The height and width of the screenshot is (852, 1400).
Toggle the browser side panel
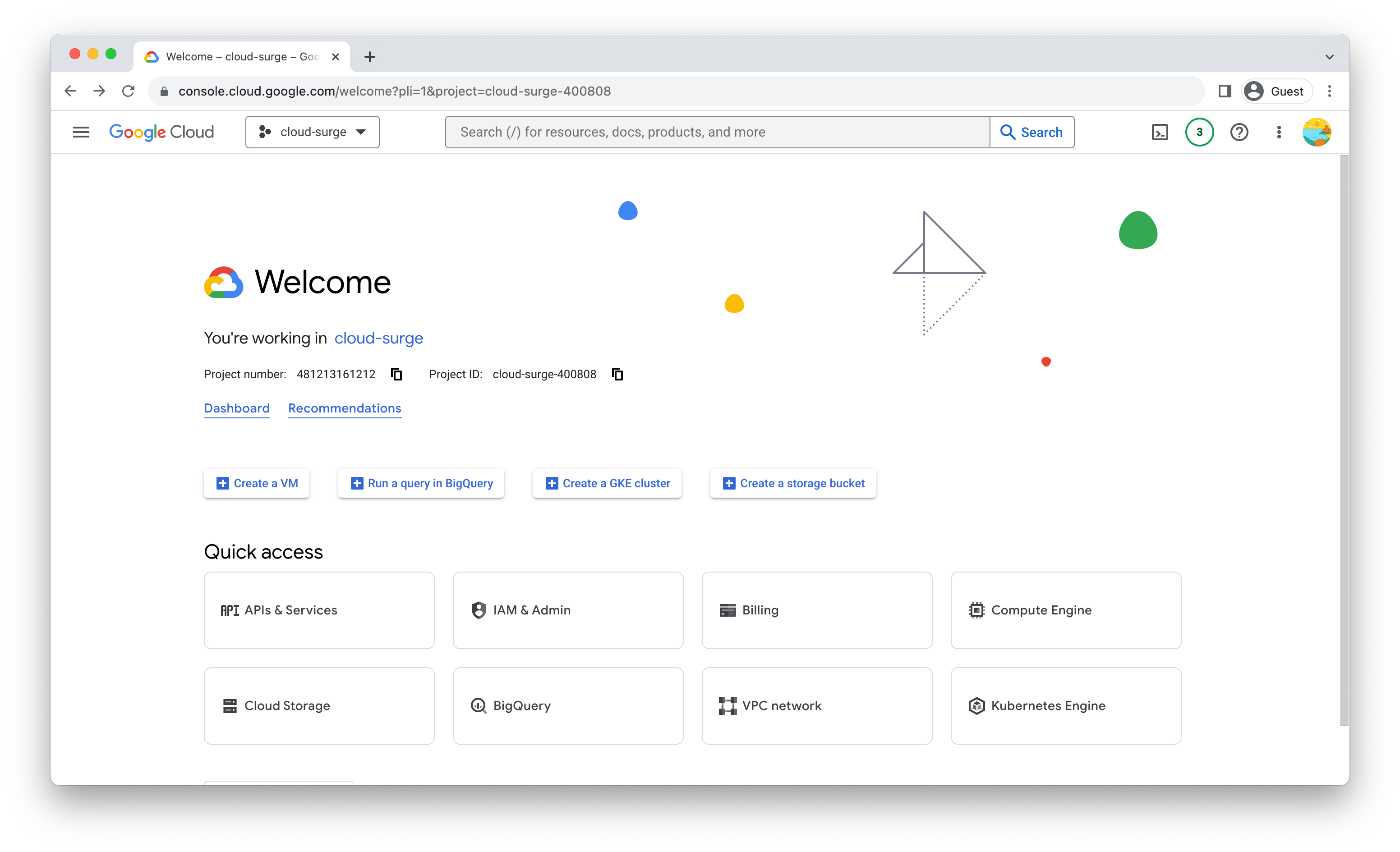pyautogui.click(x=1225, y=91)
